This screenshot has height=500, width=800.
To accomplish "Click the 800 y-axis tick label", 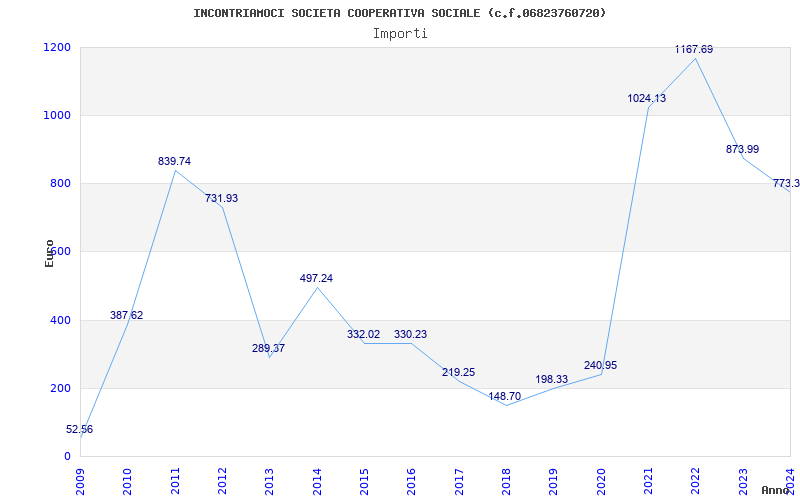I will pyautogui.click(x=60, y=183).
